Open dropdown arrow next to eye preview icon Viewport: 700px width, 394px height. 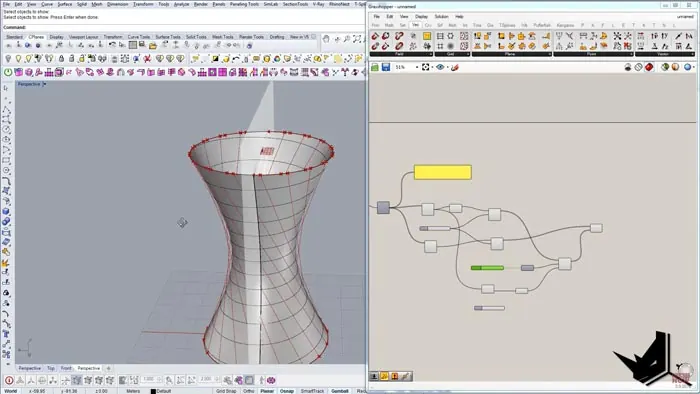[x=447, y=67]
